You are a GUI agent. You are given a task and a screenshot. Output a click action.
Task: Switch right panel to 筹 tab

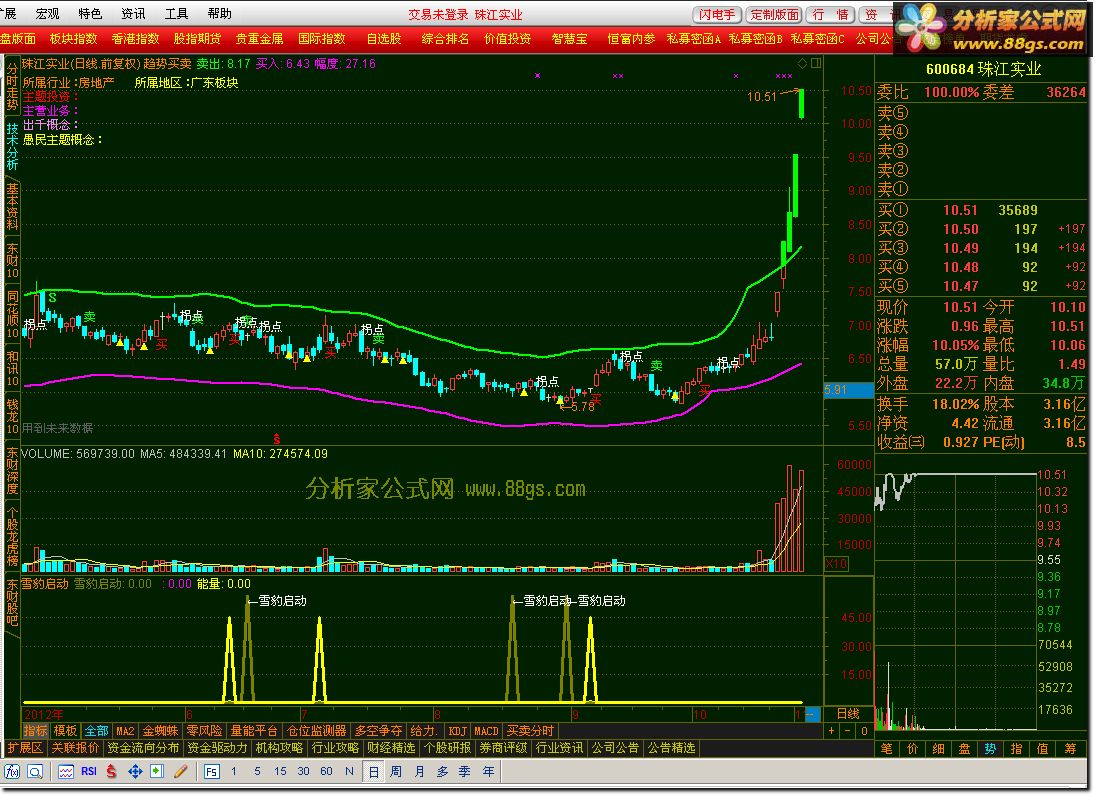click(1071, 749)
